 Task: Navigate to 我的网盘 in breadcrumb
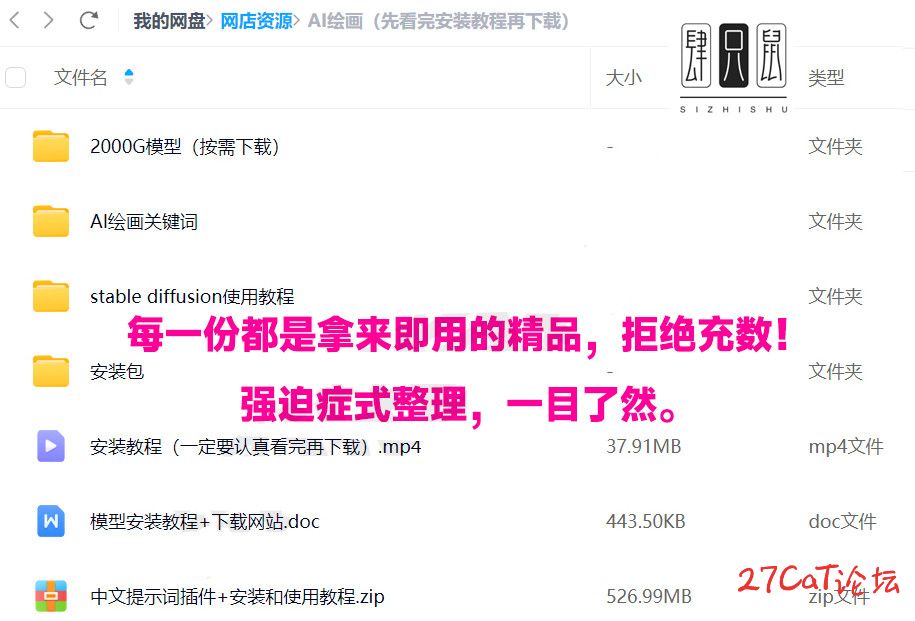(169, 21)
